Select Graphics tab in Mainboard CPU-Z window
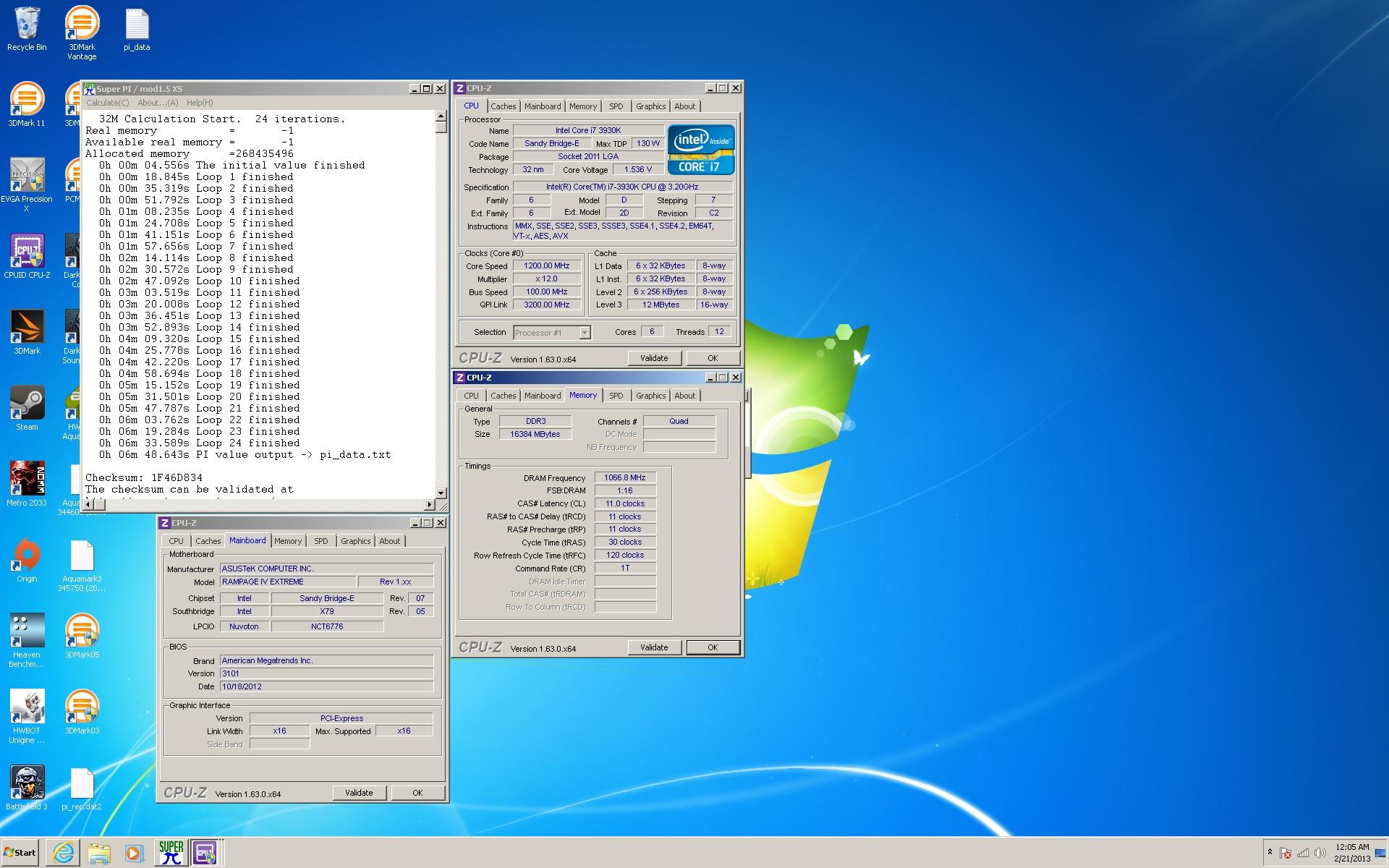Screen dimensions: 1389x868 [x=355, y=541]
